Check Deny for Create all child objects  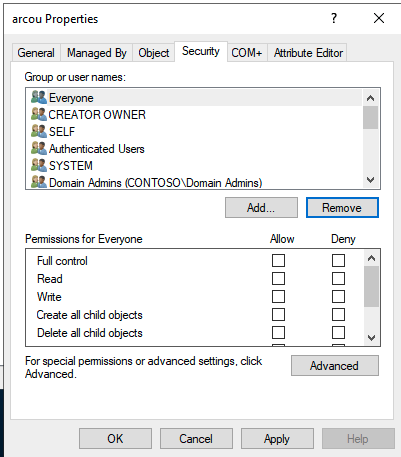click(x=338, y=314)
